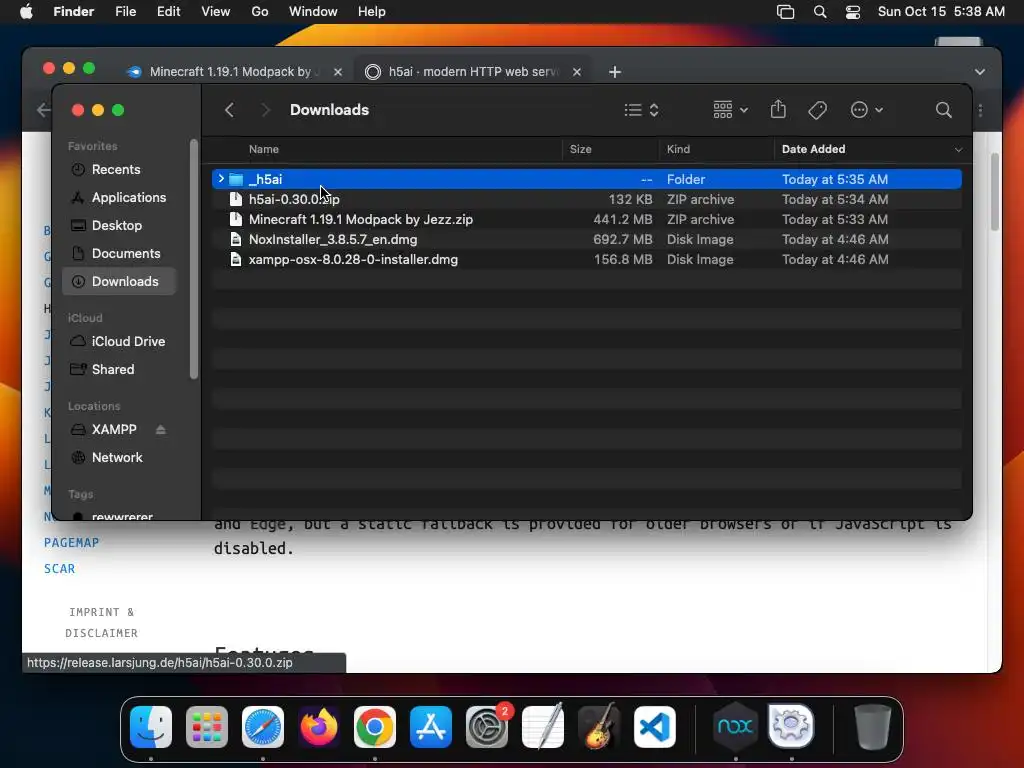This screenshot has height=768, width=1024.
Task: Open TextEdit from the Dock
Action: pos(543,727)
